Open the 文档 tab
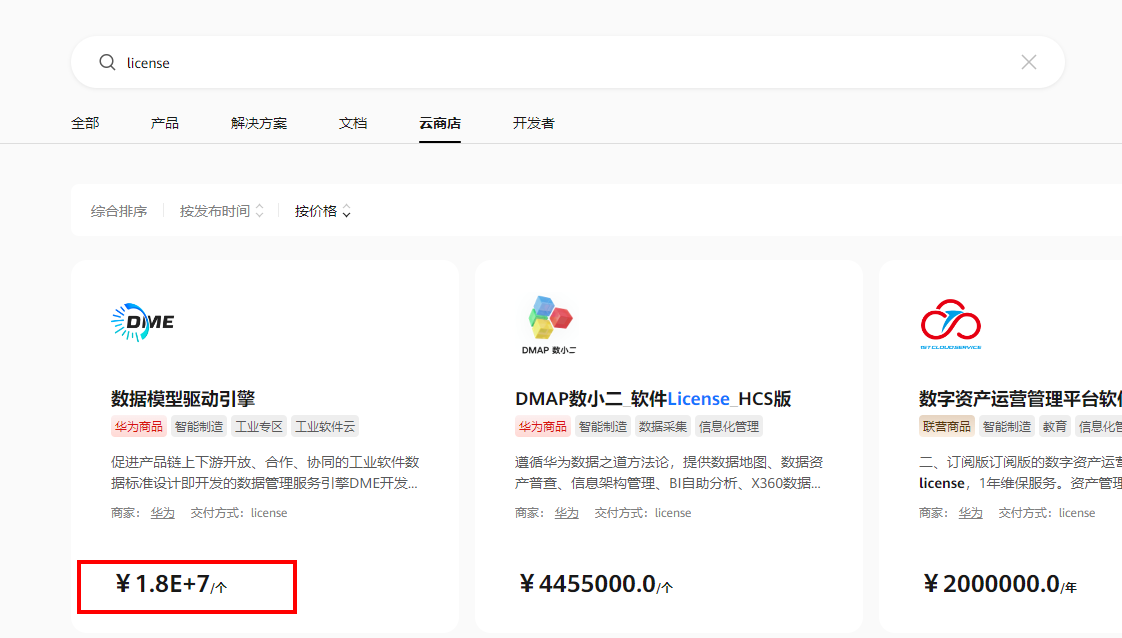Viewport: 1122px width, 638px height. [353, 123]
